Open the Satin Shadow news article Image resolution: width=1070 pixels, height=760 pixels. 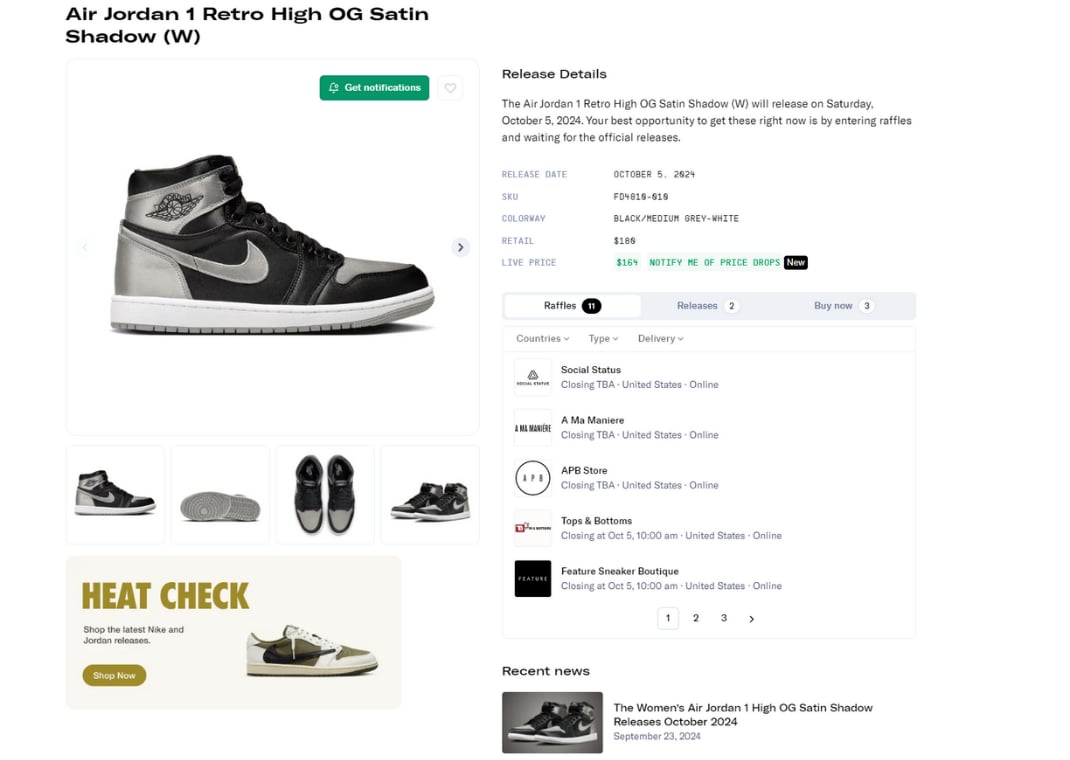742,714
